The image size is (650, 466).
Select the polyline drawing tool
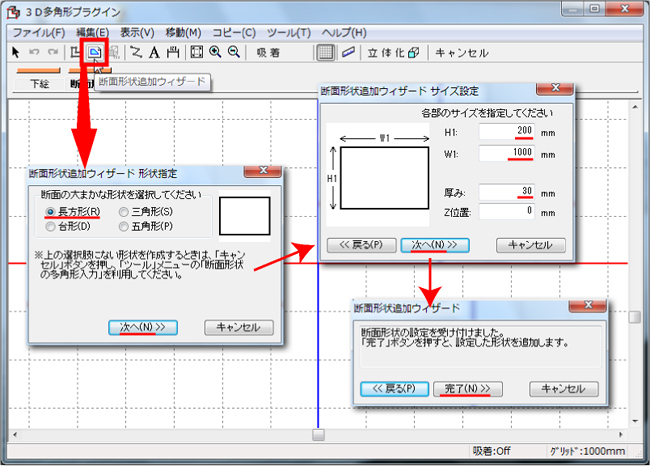point(136,52)
